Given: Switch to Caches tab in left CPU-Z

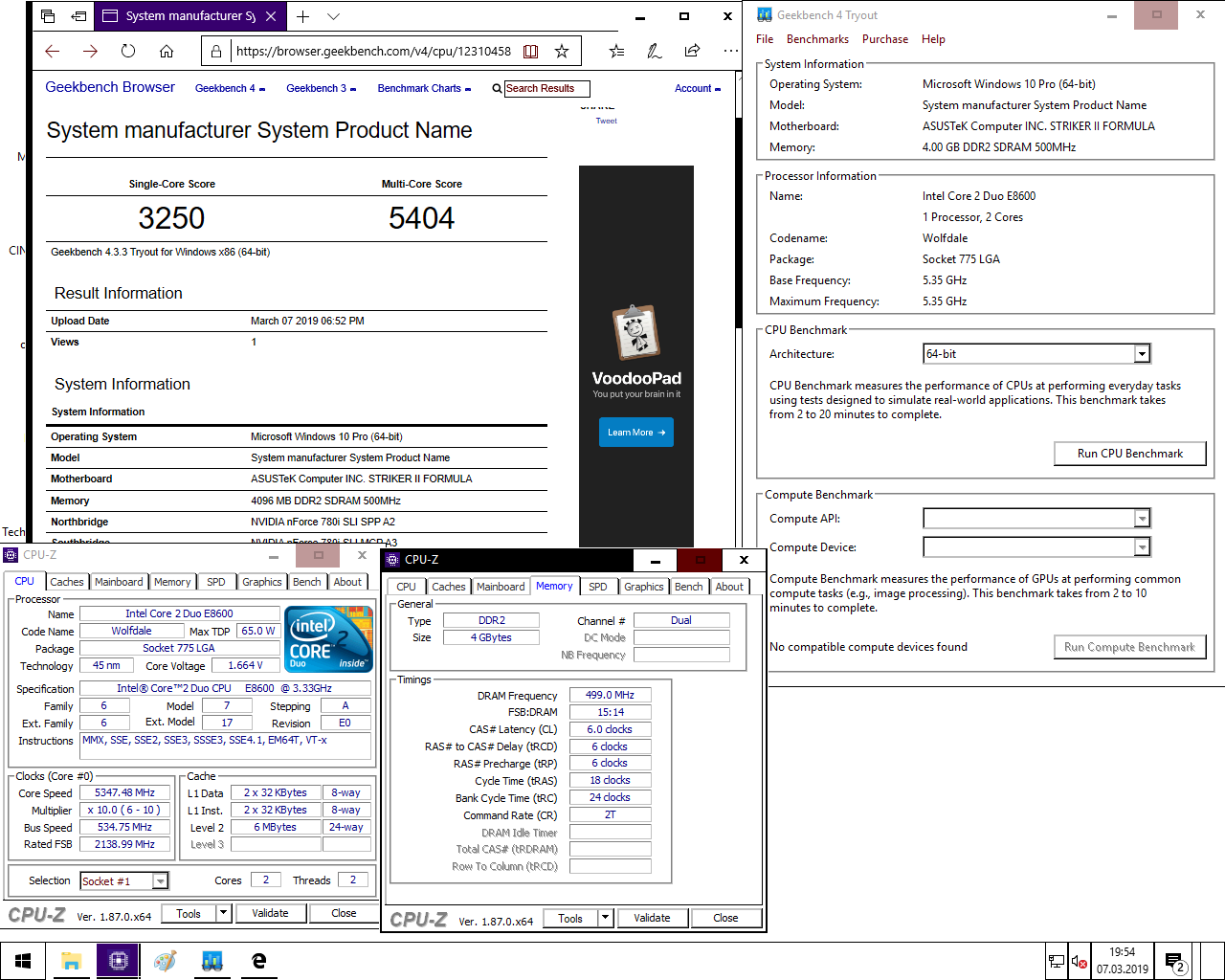Looking at the screenshot, I should pos(67,582).
